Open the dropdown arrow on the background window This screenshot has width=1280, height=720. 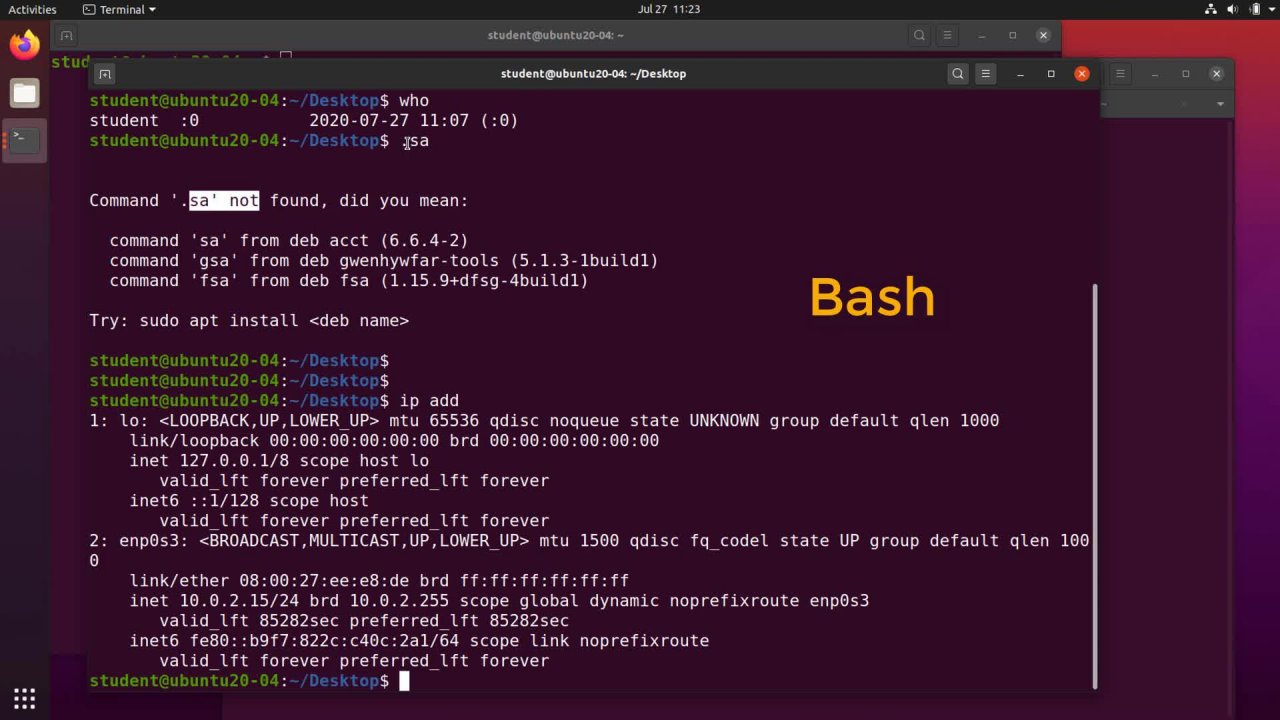point(1219,104)
